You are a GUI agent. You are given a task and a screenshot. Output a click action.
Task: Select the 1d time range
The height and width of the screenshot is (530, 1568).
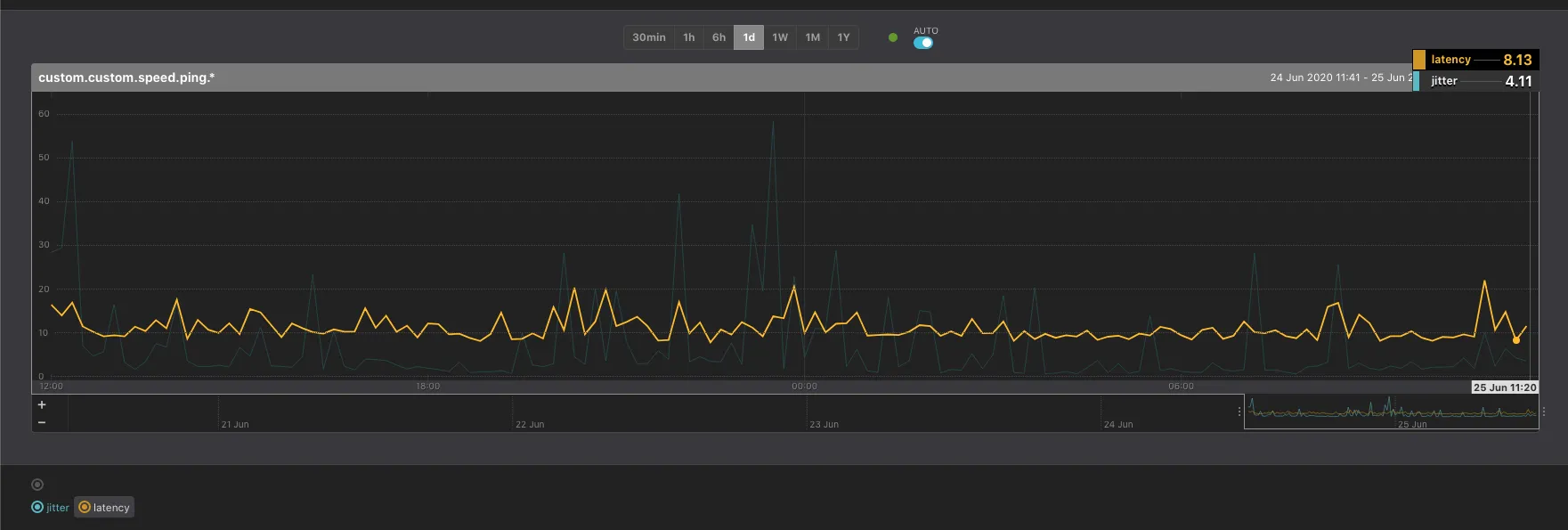tap(749, 37)
